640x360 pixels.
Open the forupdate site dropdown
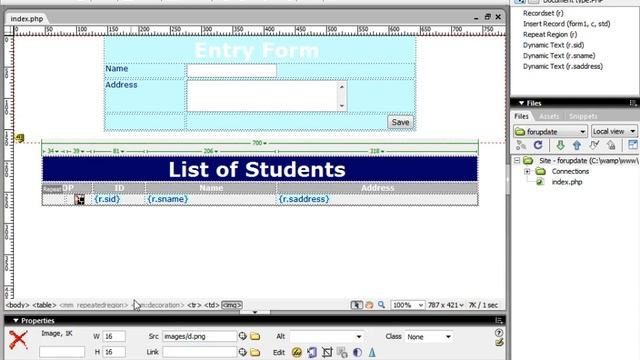click(550, 131)
